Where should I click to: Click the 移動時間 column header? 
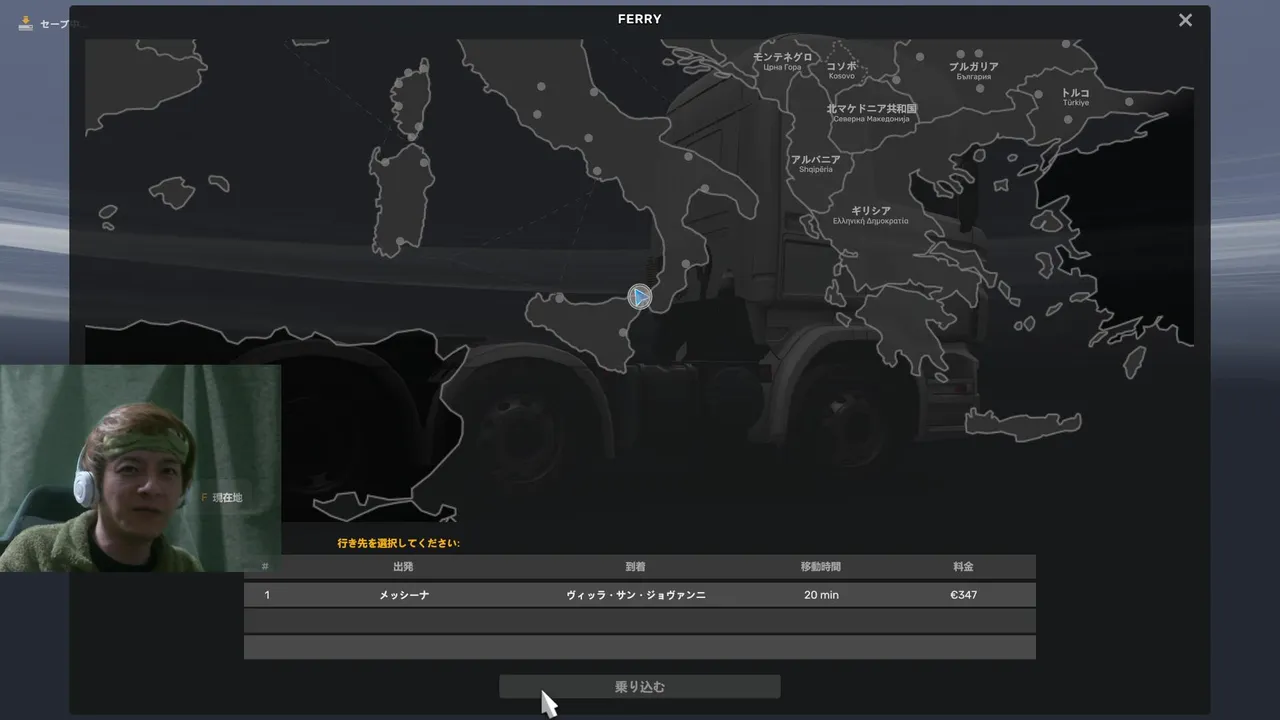click(x=821, y=567)
